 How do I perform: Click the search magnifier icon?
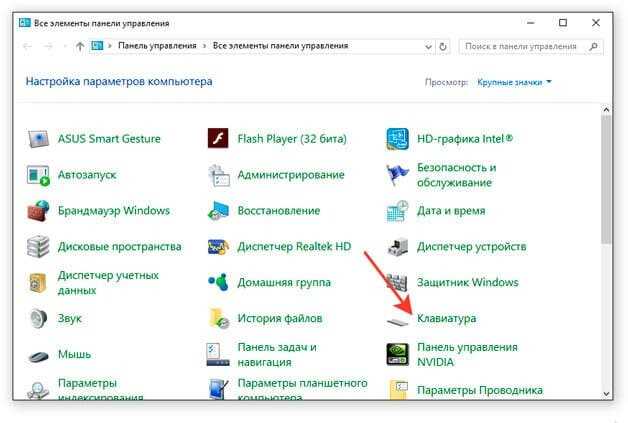[x=594, y=46]
